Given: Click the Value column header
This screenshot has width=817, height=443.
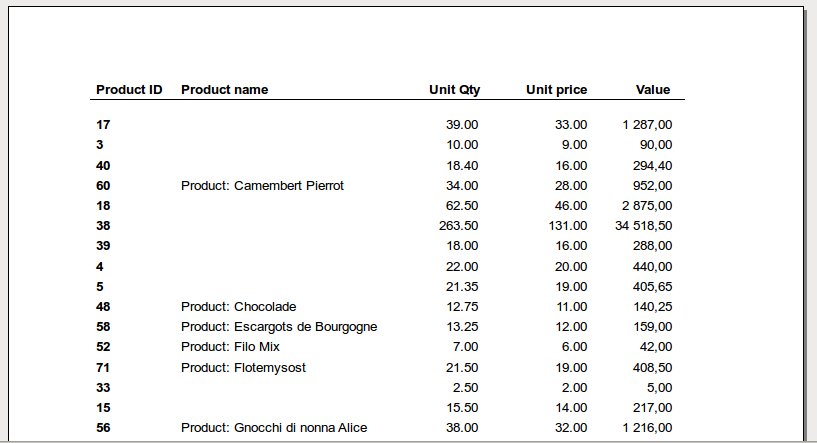Looking at the screenshot, I should click(x=653, y=90).
